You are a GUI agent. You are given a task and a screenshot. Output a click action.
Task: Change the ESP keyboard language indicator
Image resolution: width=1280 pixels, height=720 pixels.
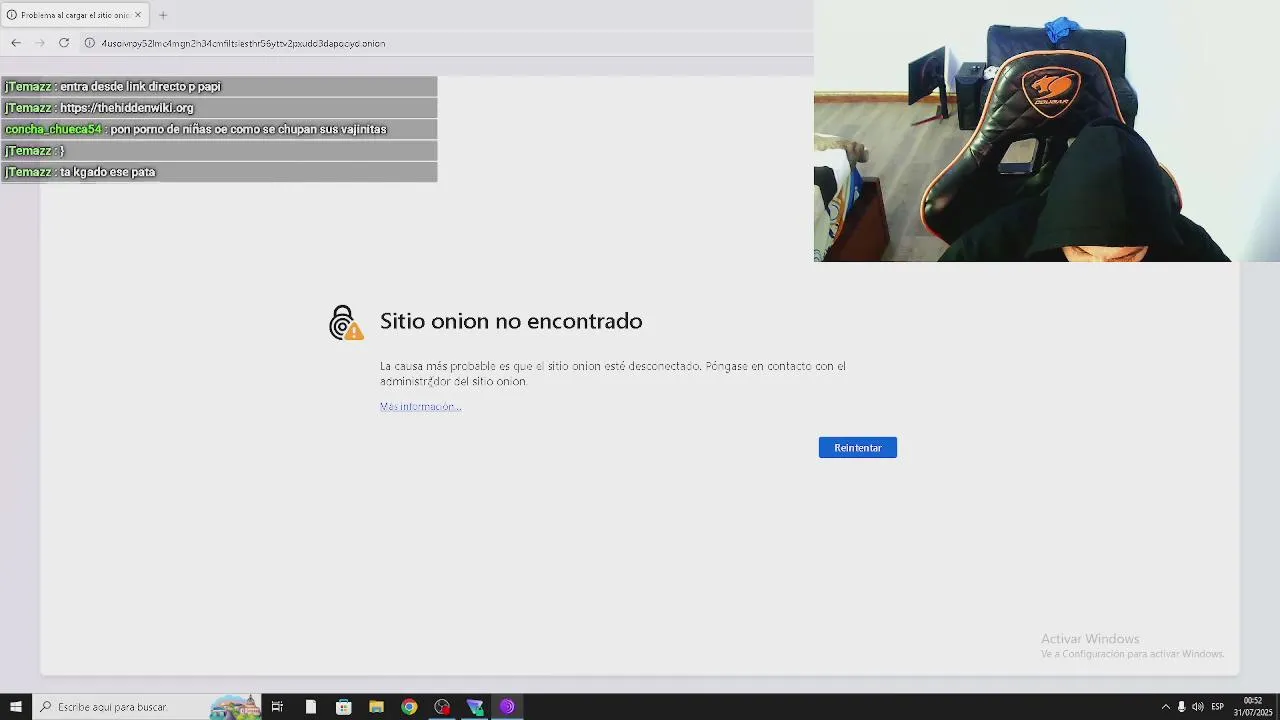(x=1218, y=707)
